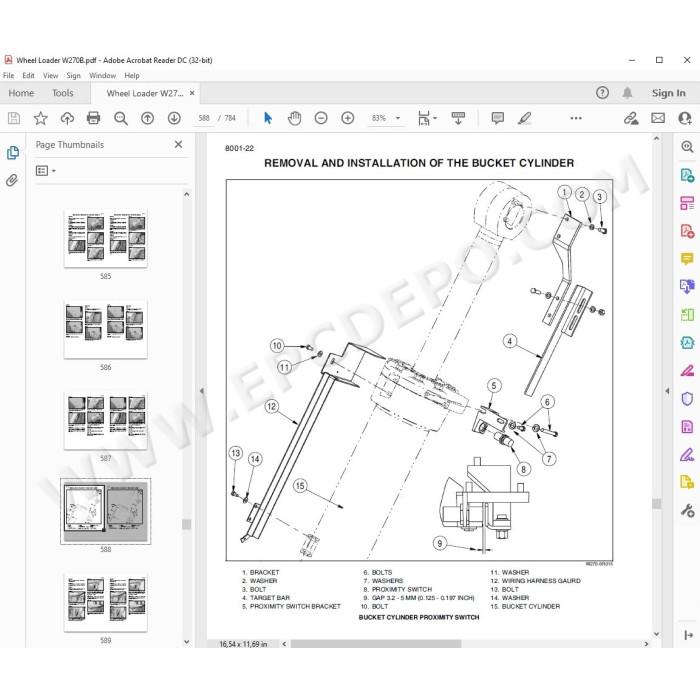700x700 pixels.
Task: Add a comment with the sticky note tool
Action: pos(497,118)
